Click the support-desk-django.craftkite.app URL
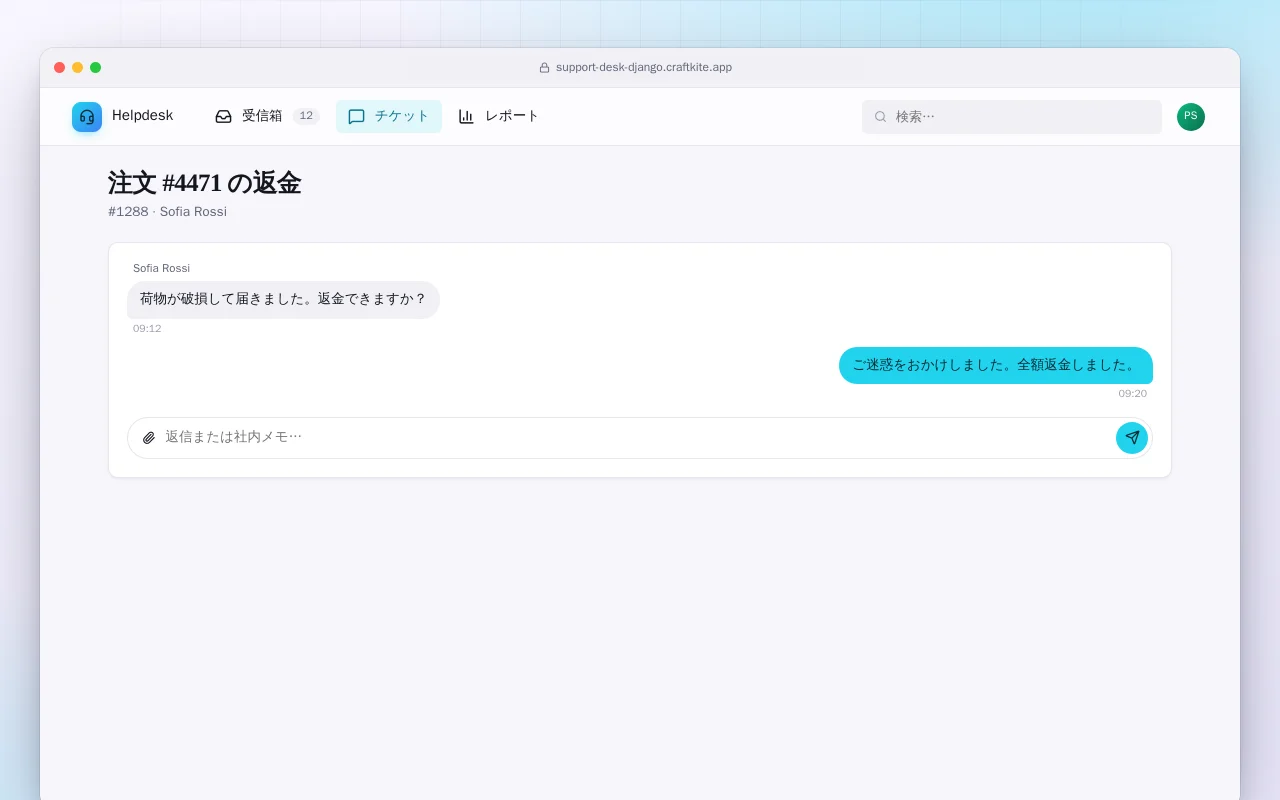The height and width of the screenshot is (800, 1280). tap(644, 68)
